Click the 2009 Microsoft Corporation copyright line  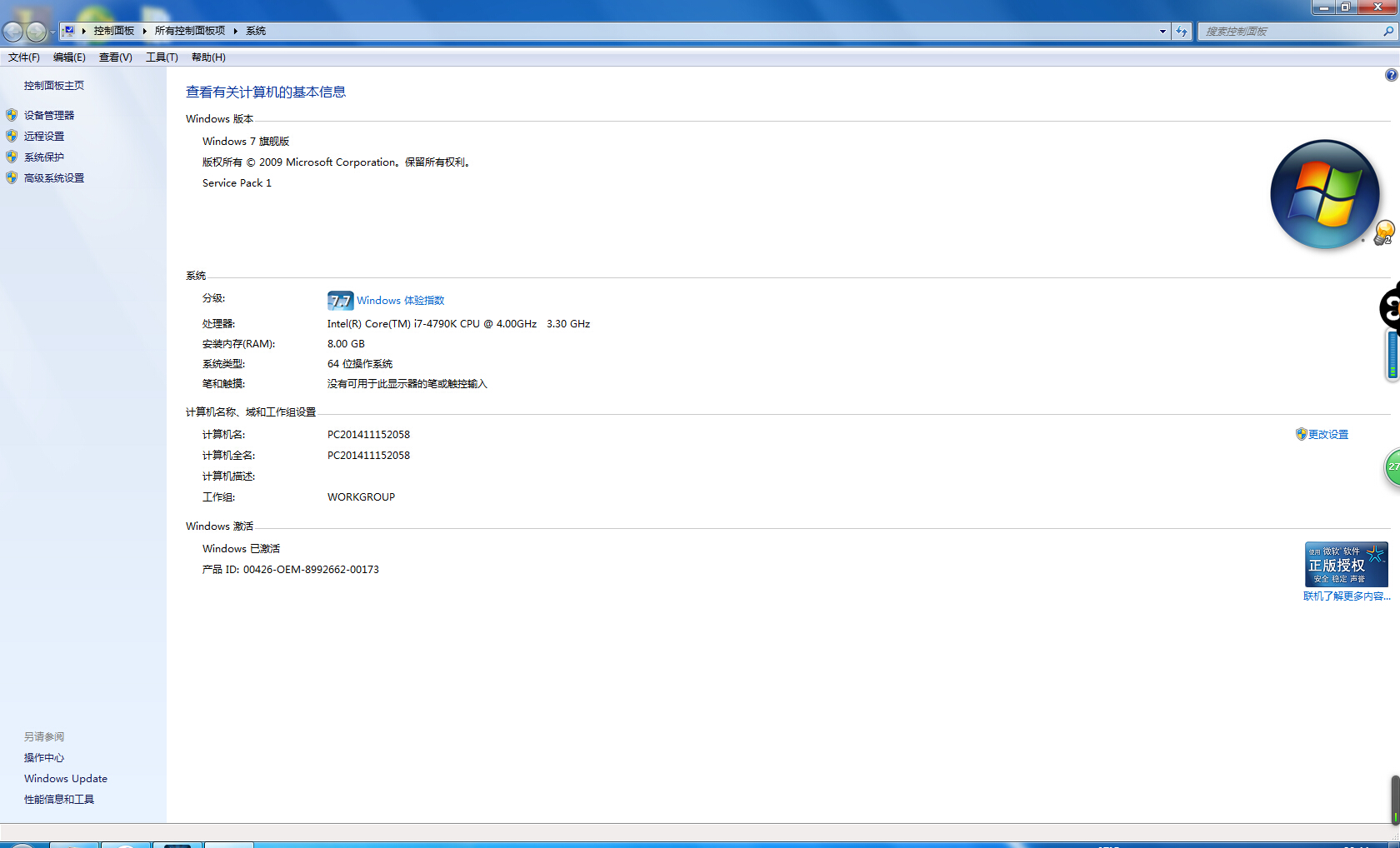(337, 162)
